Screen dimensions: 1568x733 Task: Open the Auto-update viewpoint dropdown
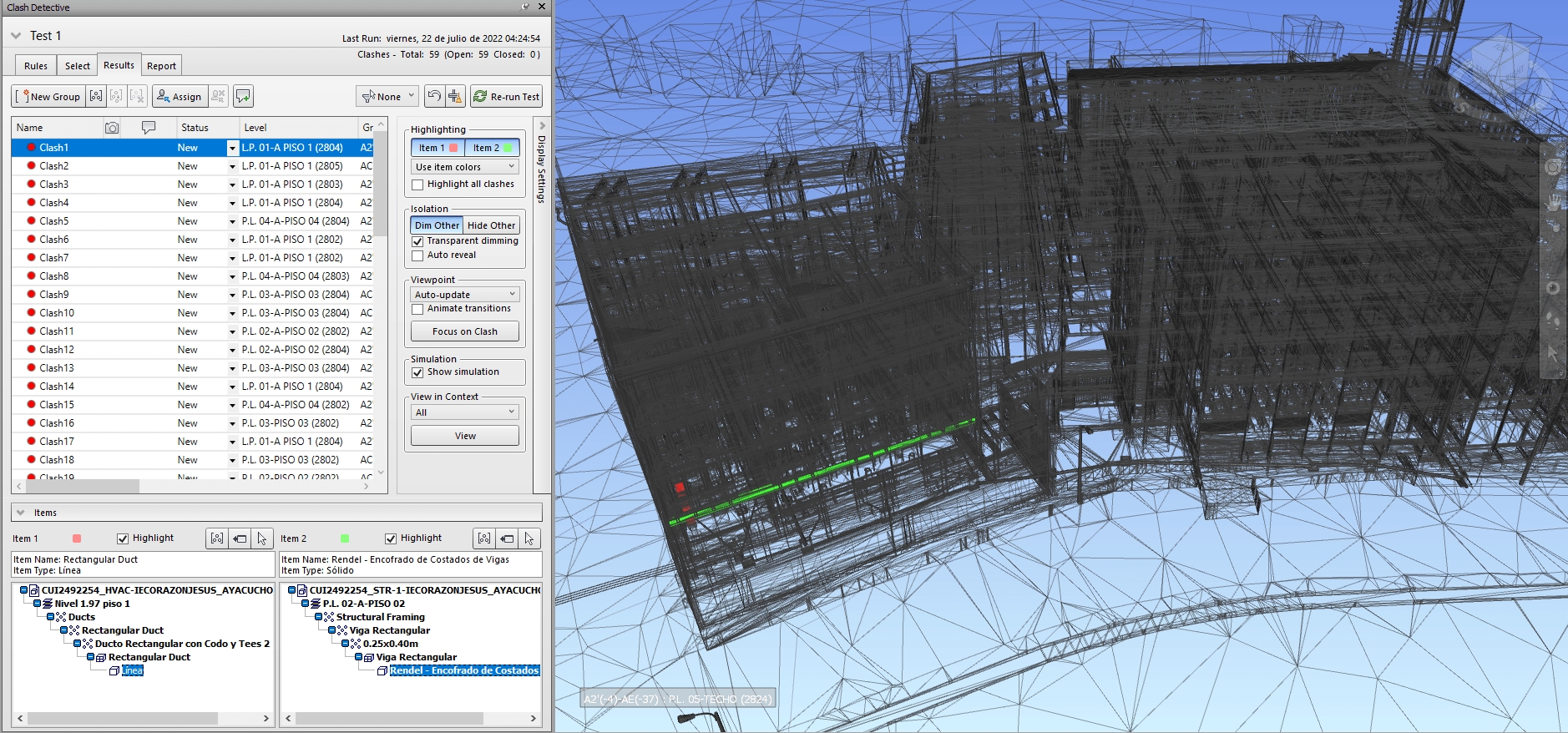[465, 295]
